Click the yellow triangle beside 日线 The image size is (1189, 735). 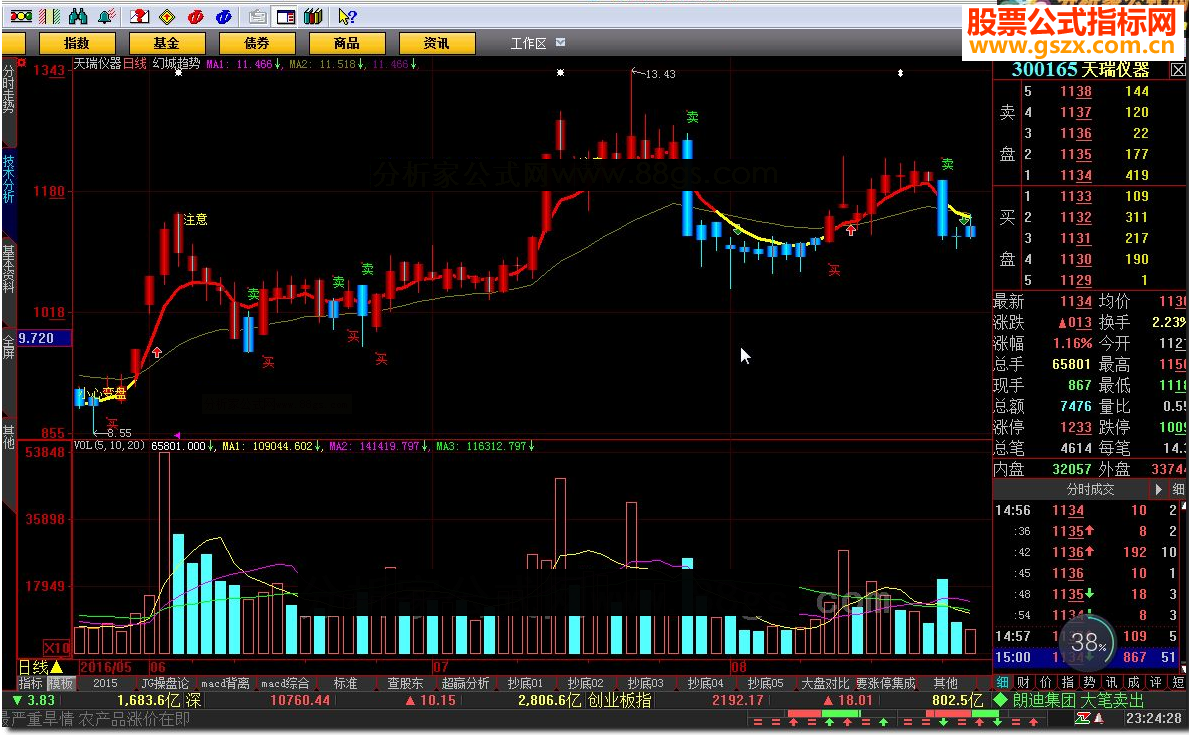point(56,667)
